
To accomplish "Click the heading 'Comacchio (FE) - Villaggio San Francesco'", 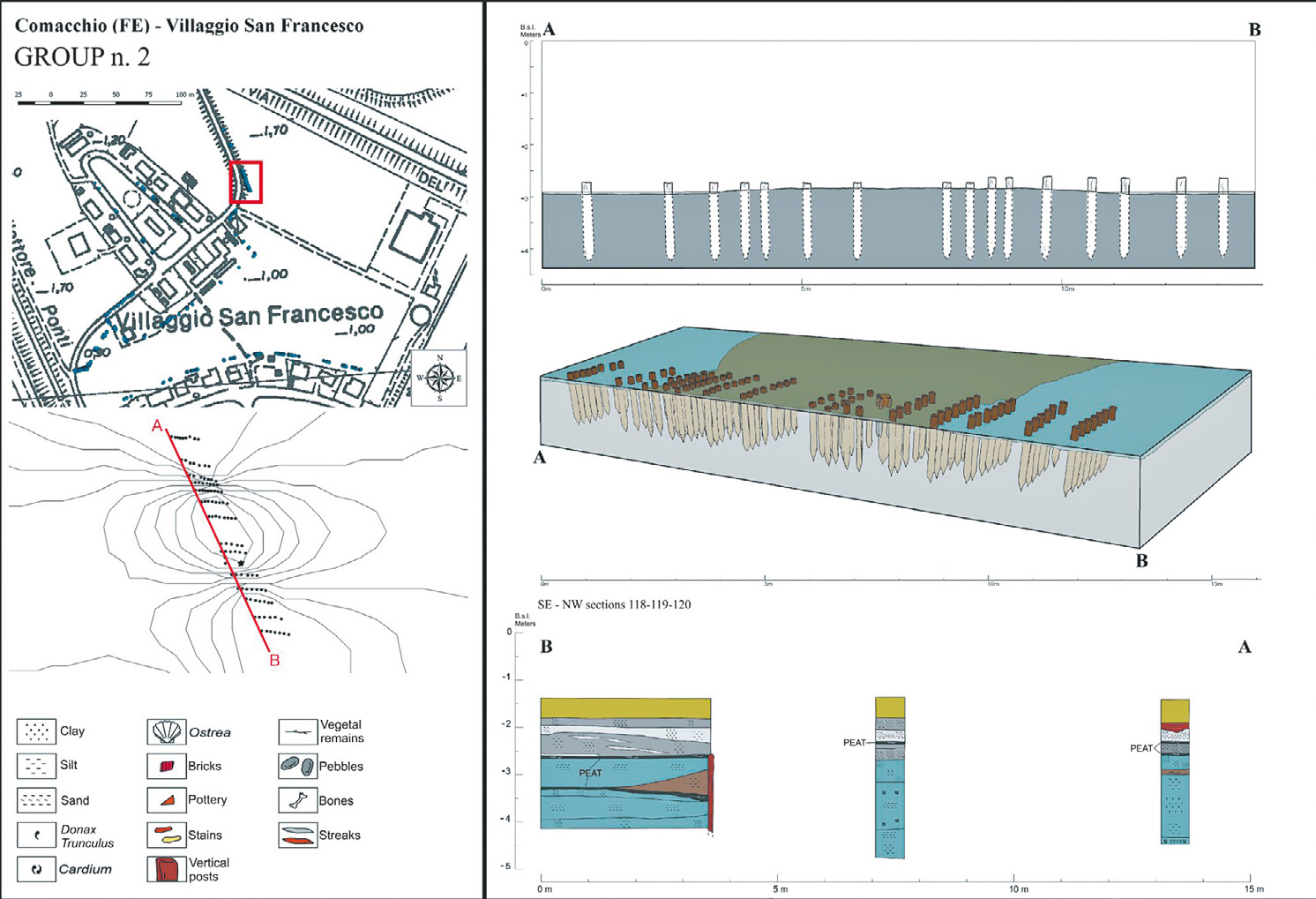I will click(190, 26).
